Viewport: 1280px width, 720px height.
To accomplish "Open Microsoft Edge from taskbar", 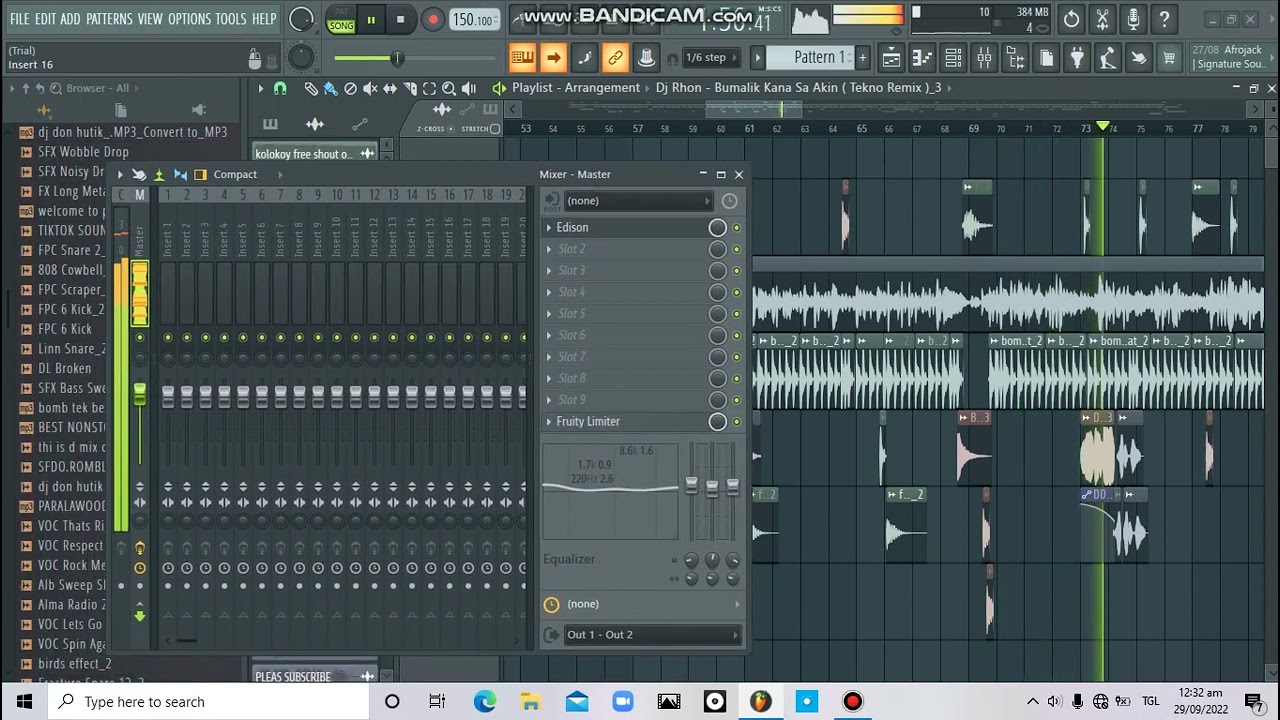I will tap(484, 702).
